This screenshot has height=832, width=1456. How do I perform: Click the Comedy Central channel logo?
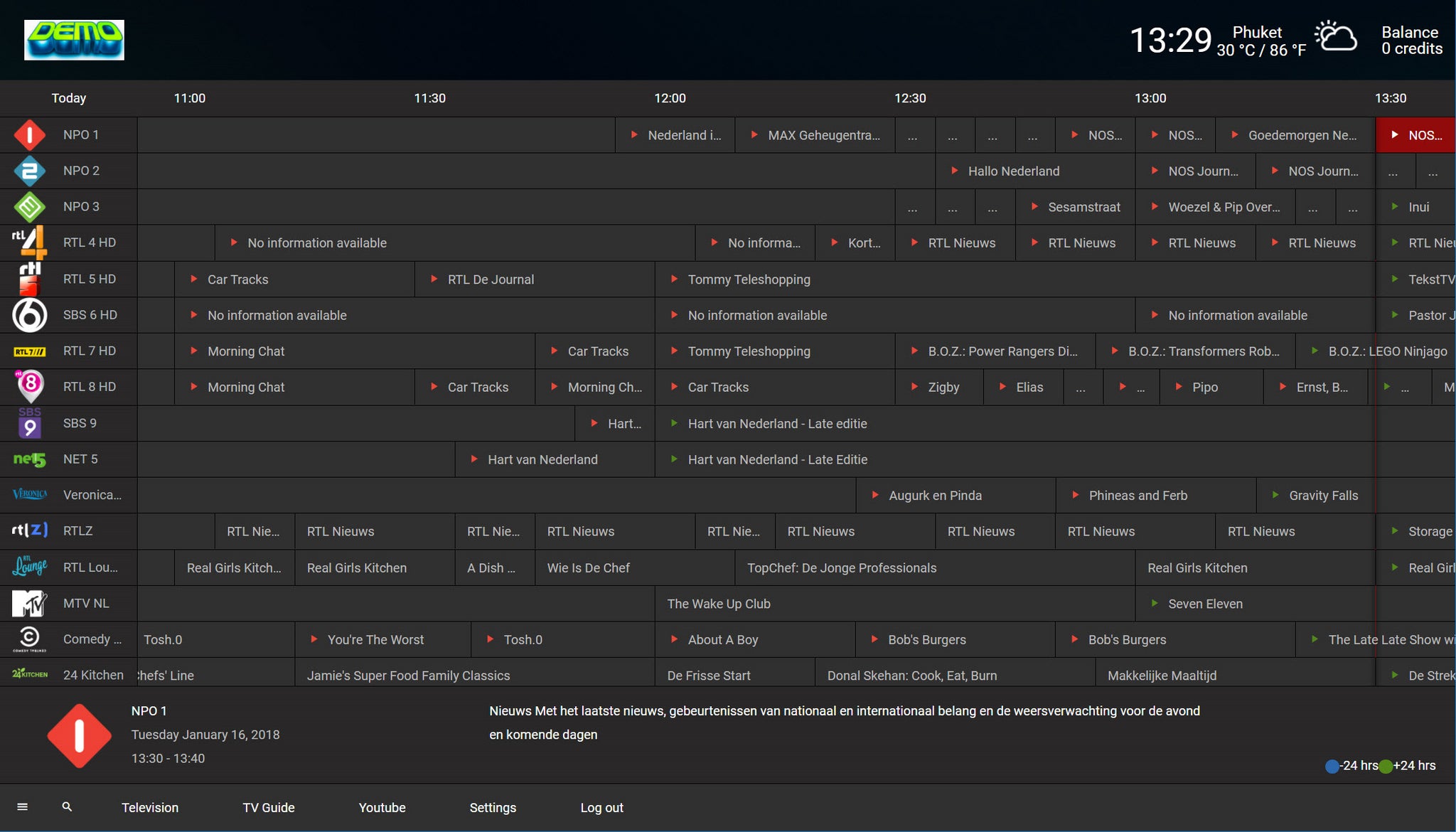coord(29,639)
